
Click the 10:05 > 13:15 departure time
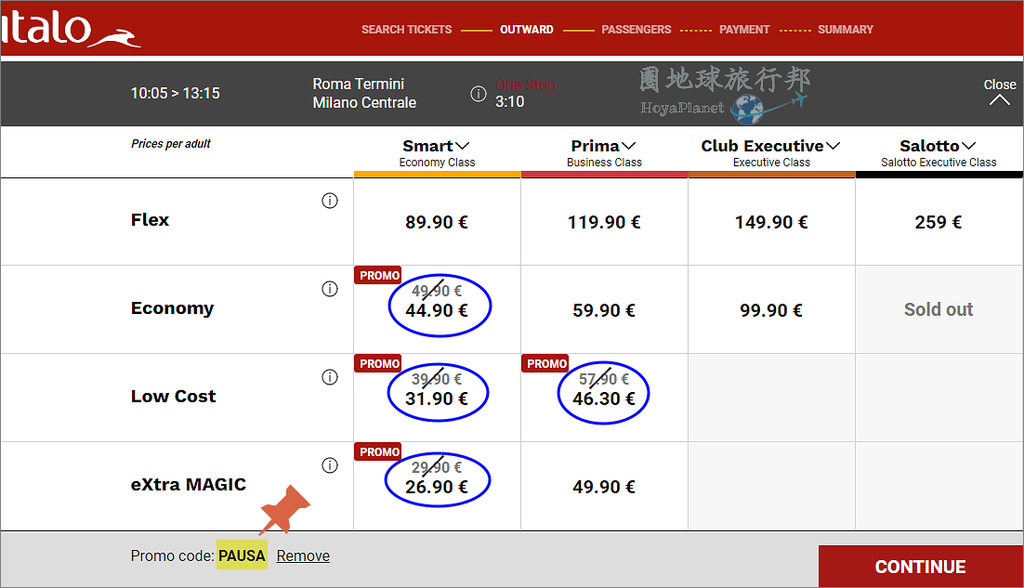click(175, 93)
